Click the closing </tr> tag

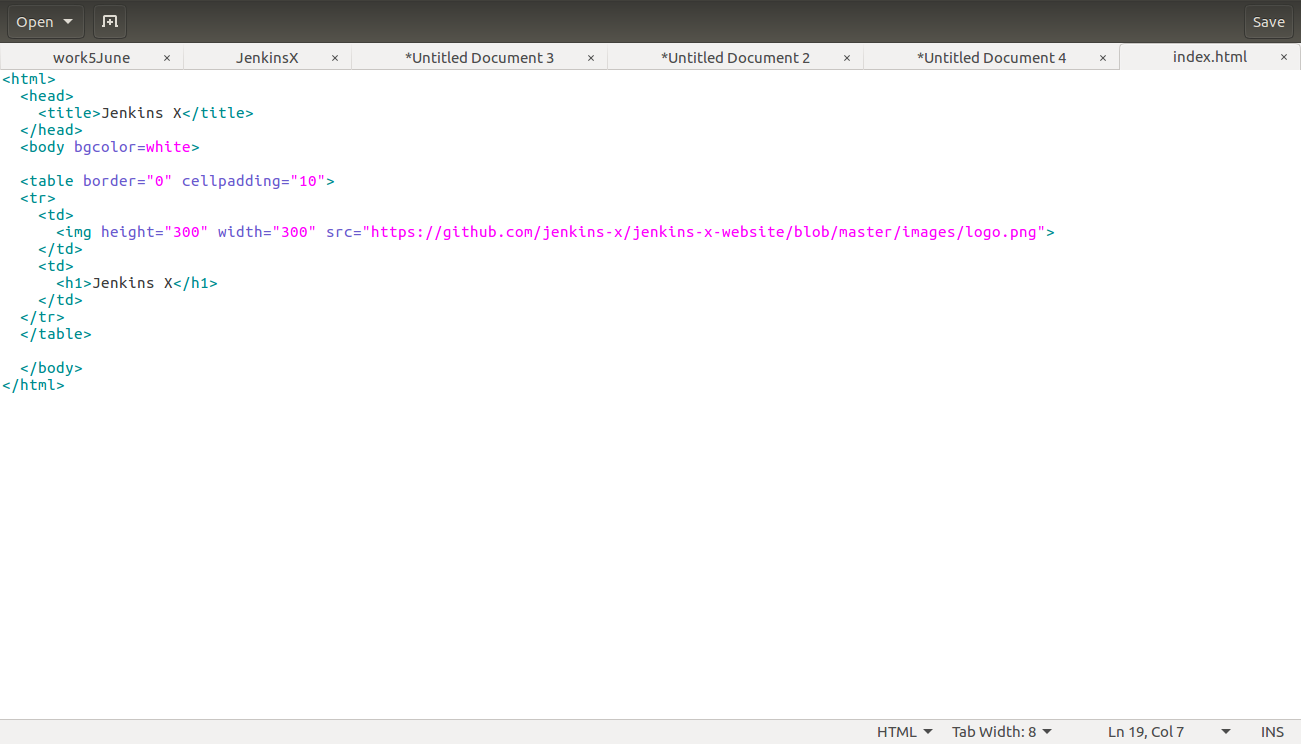click(x=42, y=317)
